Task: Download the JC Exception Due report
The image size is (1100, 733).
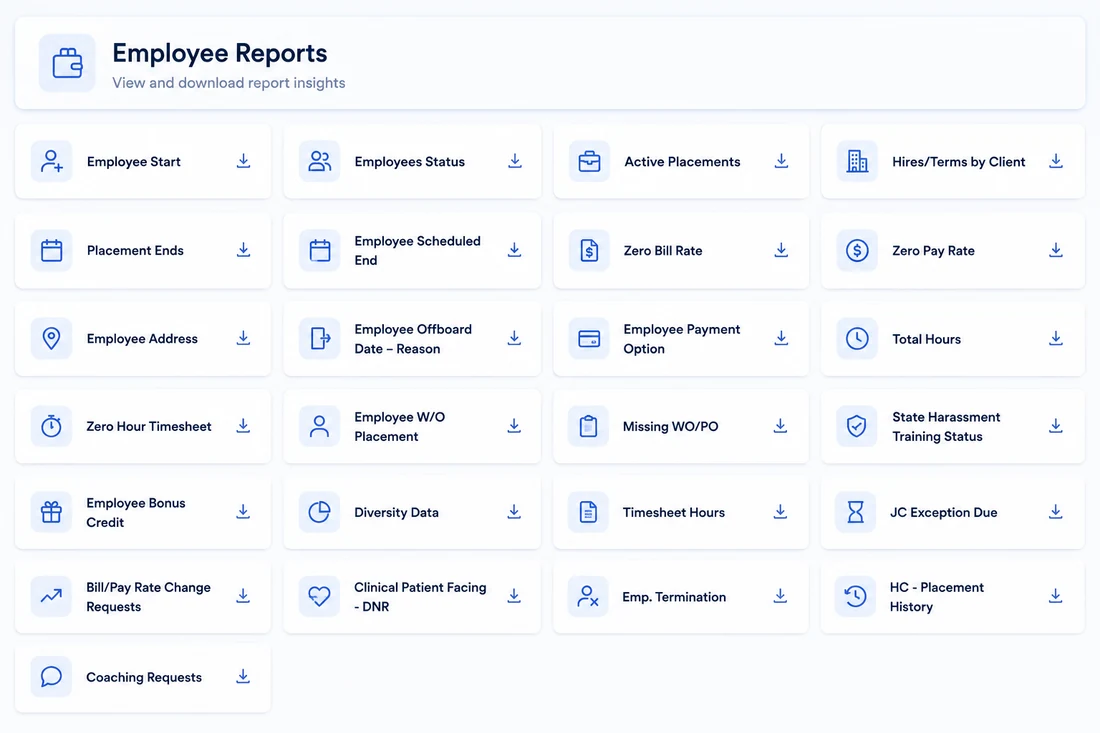Action: pyautogui.click(x=1055, y=511)
